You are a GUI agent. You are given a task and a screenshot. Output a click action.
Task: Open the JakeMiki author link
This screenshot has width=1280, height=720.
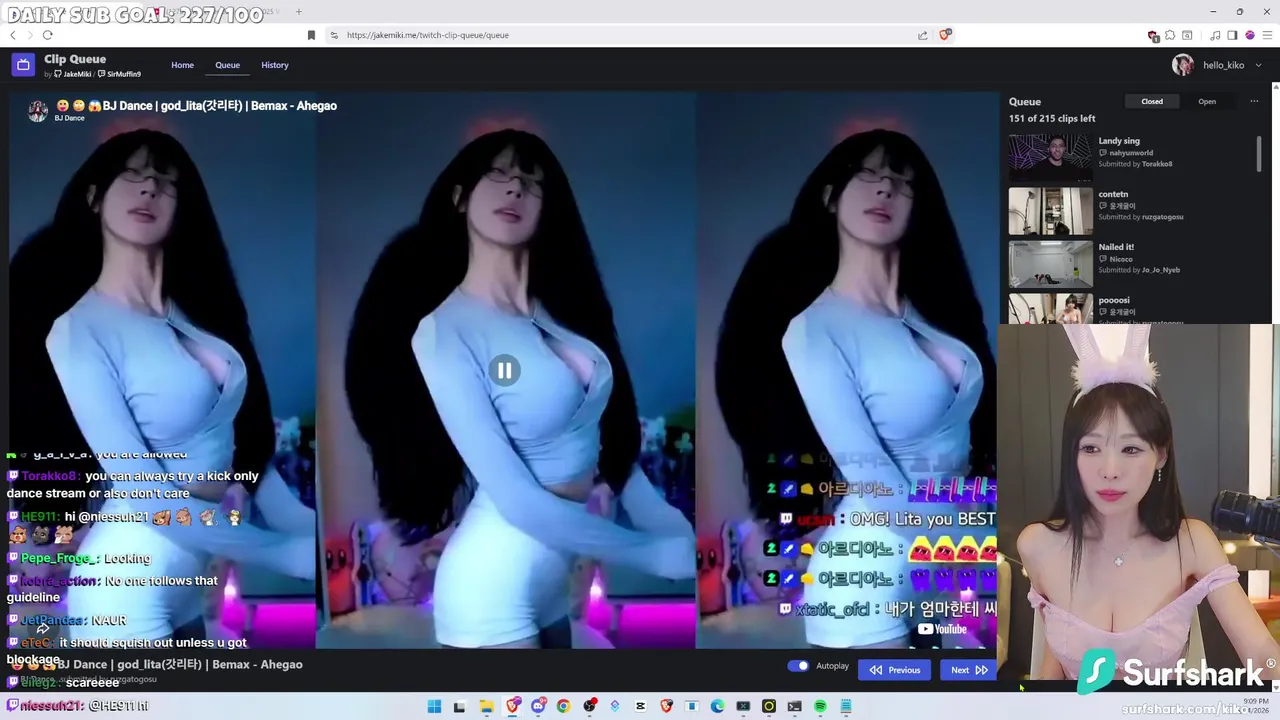click(73, 74)
